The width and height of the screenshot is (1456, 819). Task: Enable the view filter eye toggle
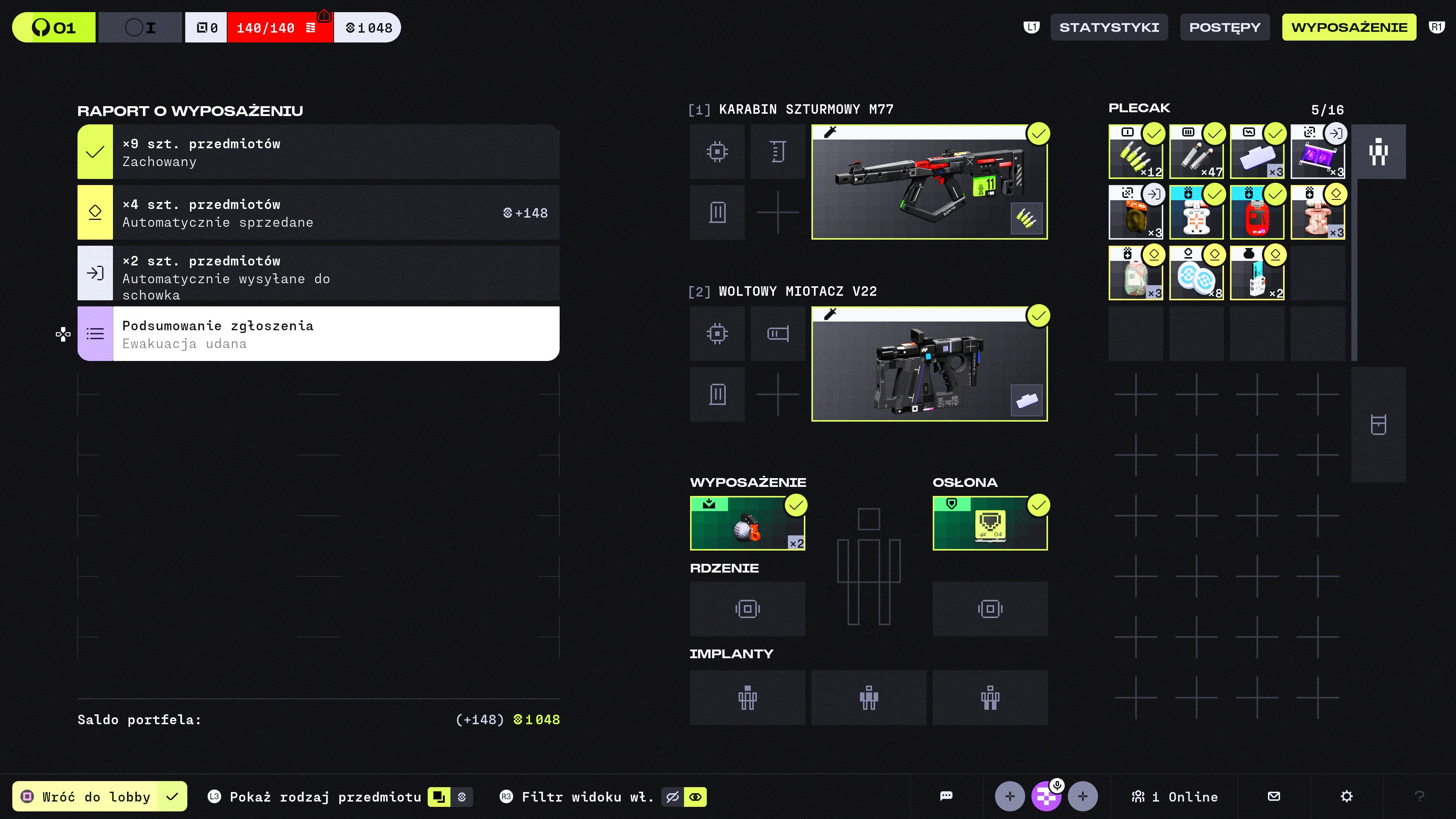coord(695,797)
